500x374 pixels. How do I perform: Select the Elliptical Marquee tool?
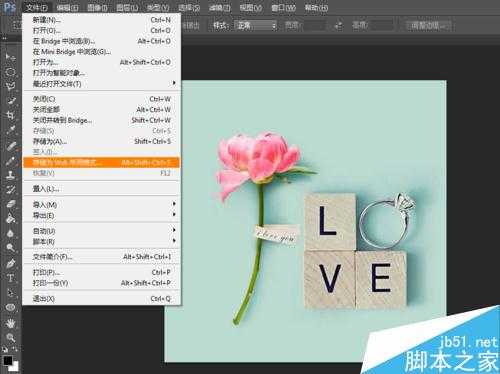(x=10, y=72)
